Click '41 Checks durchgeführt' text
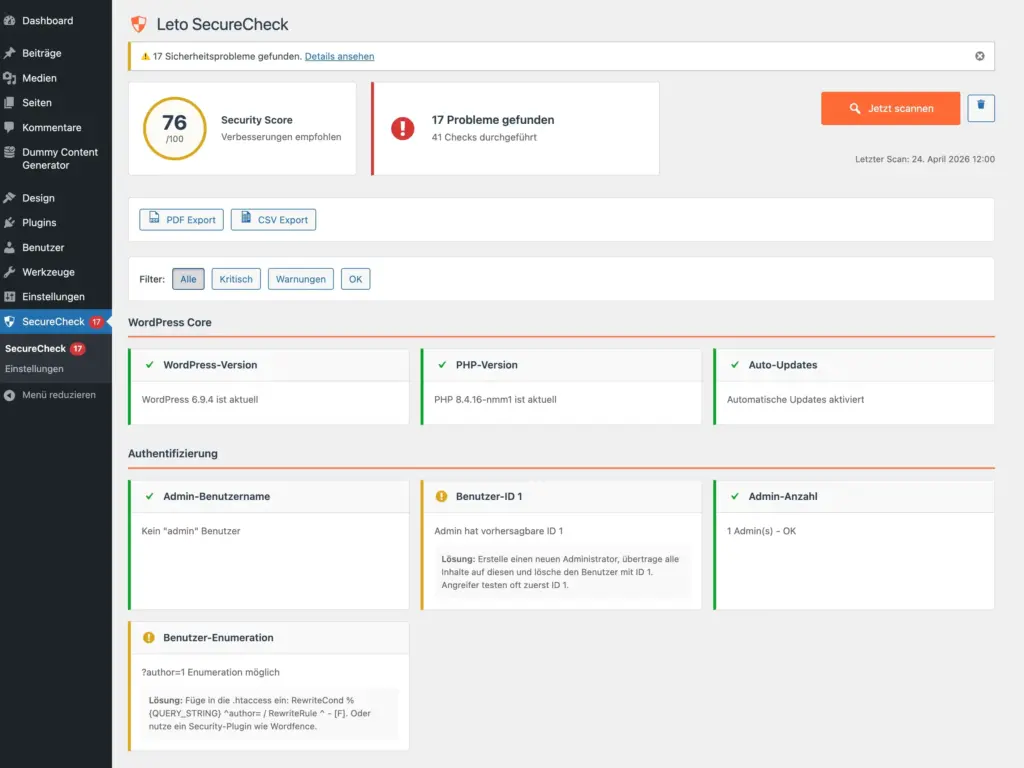Viewport: 1024px width, 768px height. [x=484, y=137]
